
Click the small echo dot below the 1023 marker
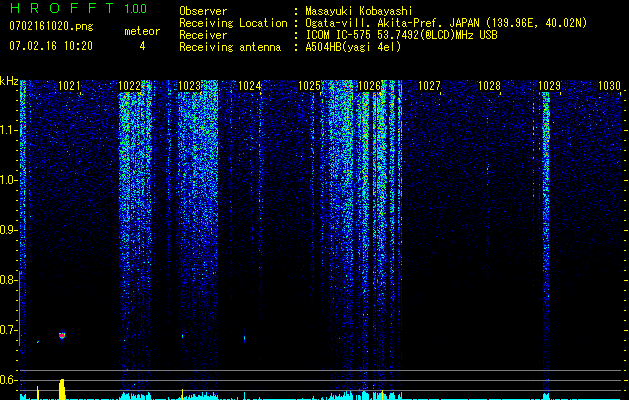[183, 336]
